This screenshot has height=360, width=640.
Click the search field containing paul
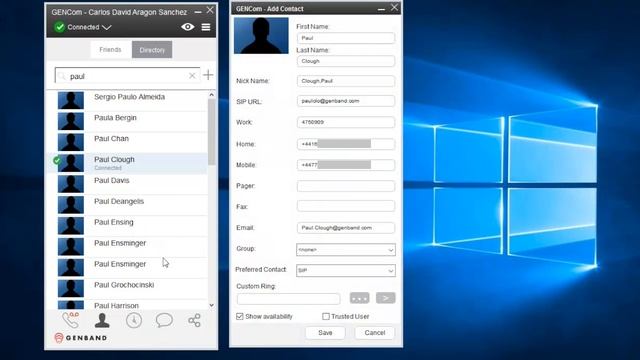(x=127, y=76)
